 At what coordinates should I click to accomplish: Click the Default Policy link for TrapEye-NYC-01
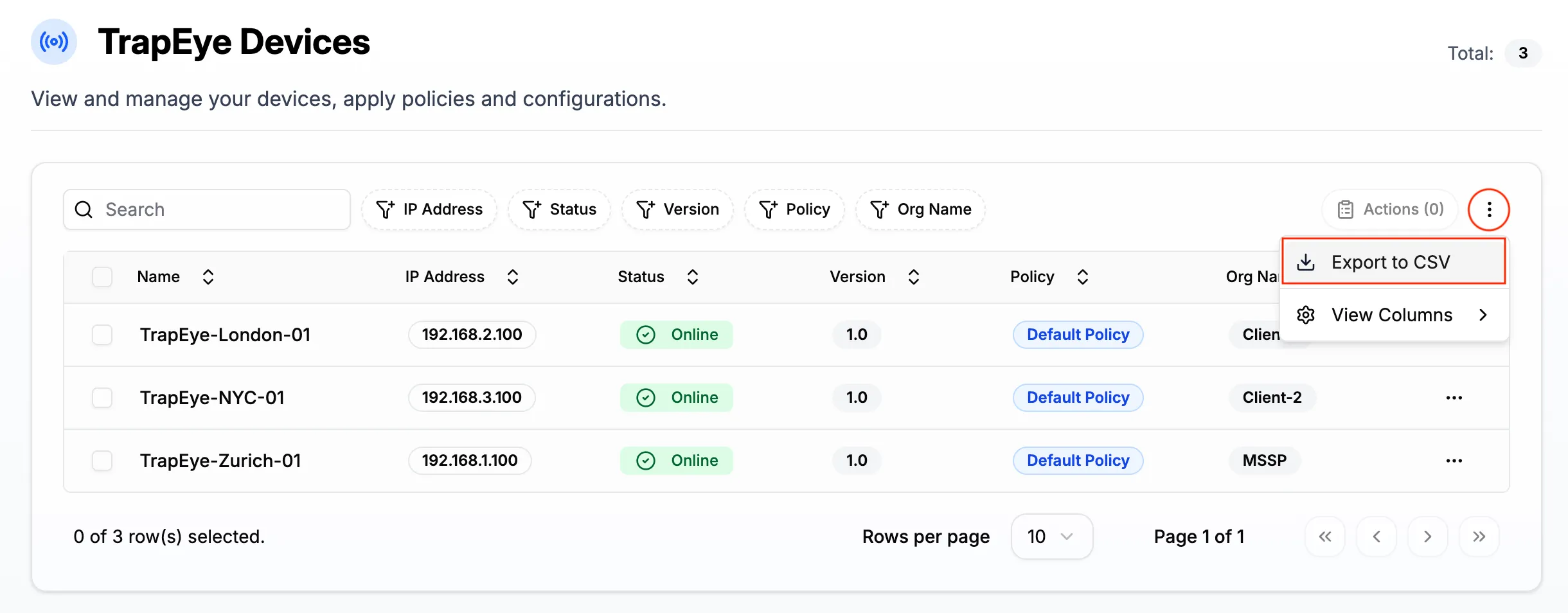(x=1078, y=397)
